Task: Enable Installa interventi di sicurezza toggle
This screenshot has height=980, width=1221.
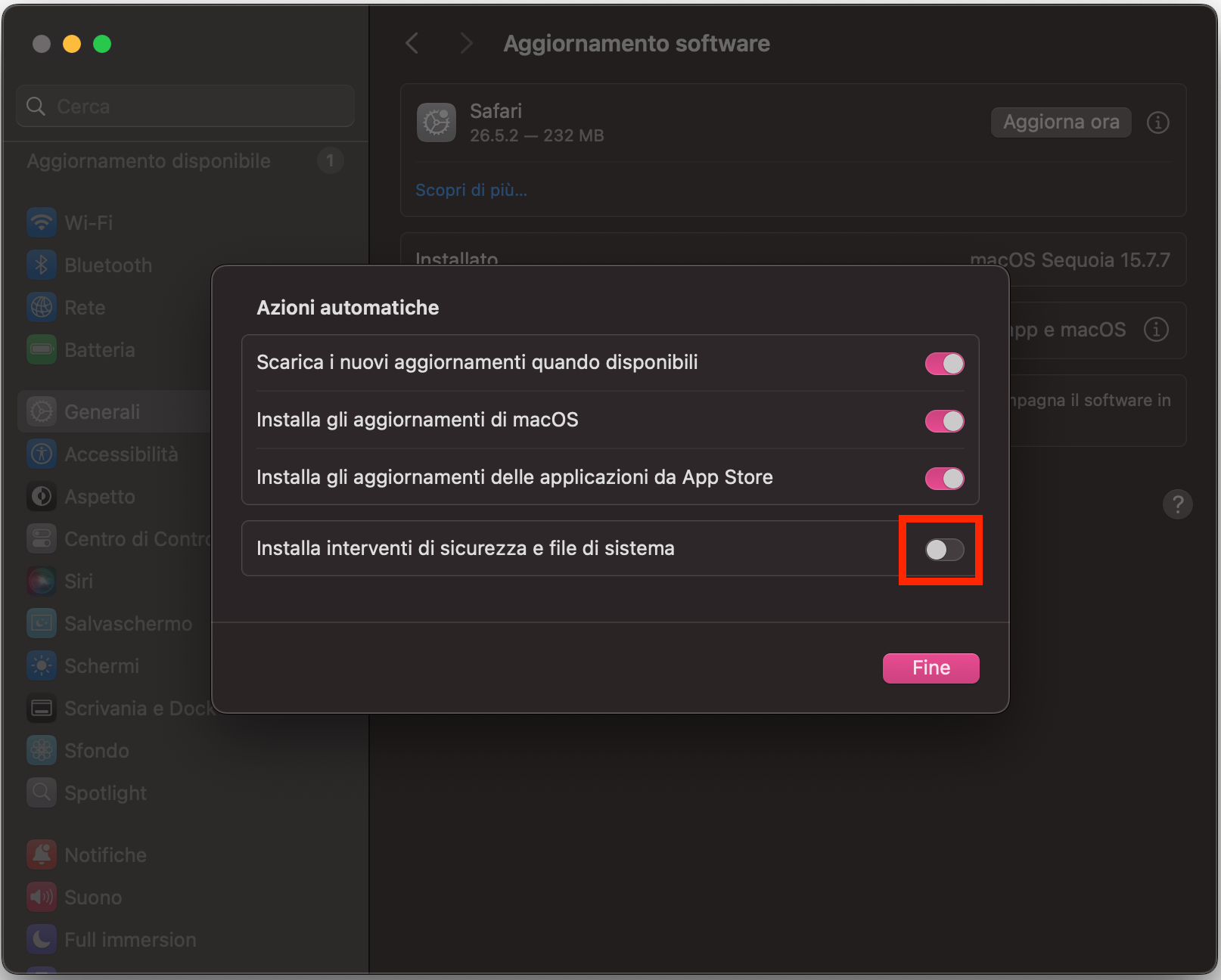Action: coord(944,550)
